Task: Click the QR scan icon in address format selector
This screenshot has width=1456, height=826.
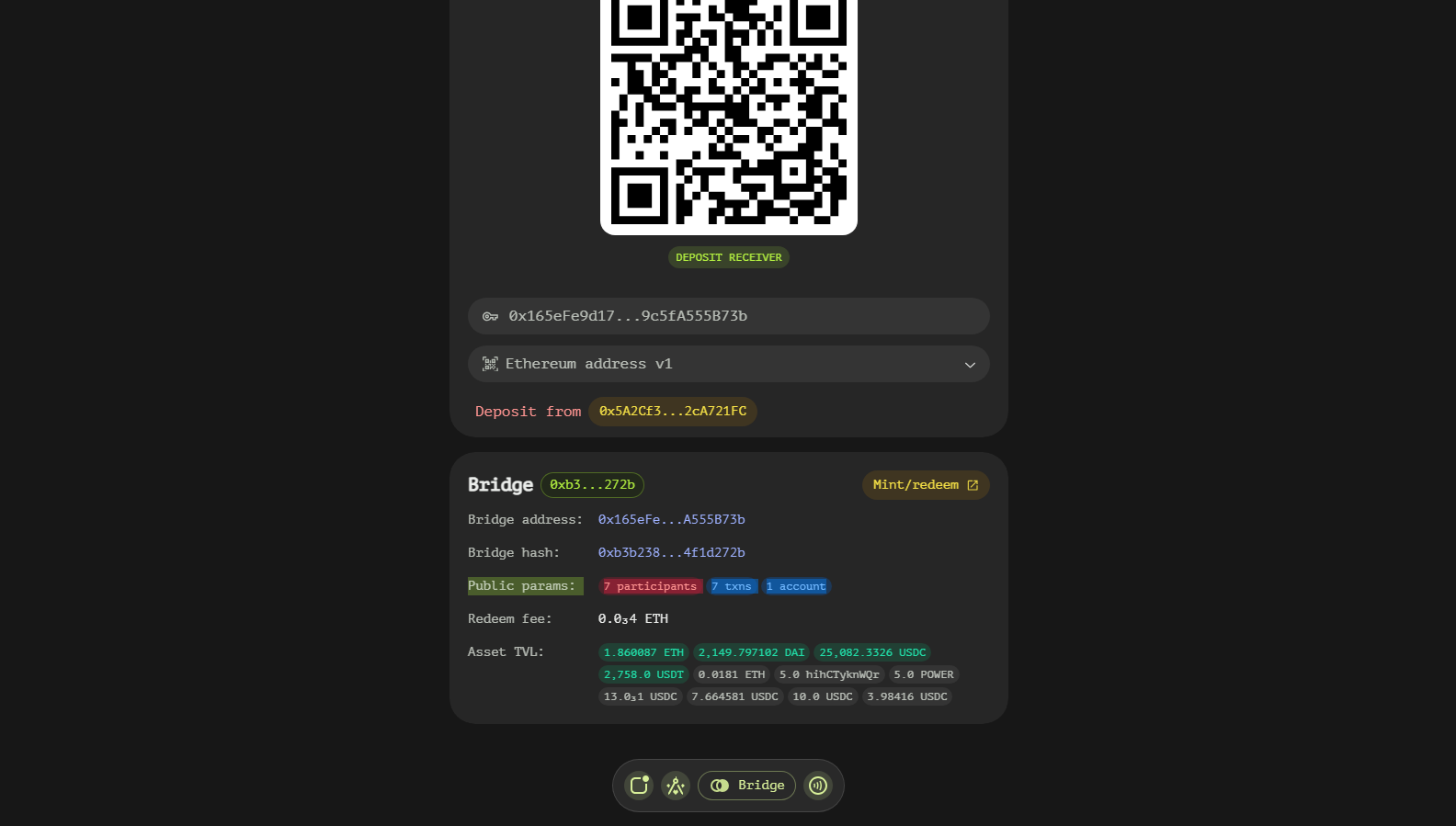Action: pyautogui.click(x=491, y=364)
